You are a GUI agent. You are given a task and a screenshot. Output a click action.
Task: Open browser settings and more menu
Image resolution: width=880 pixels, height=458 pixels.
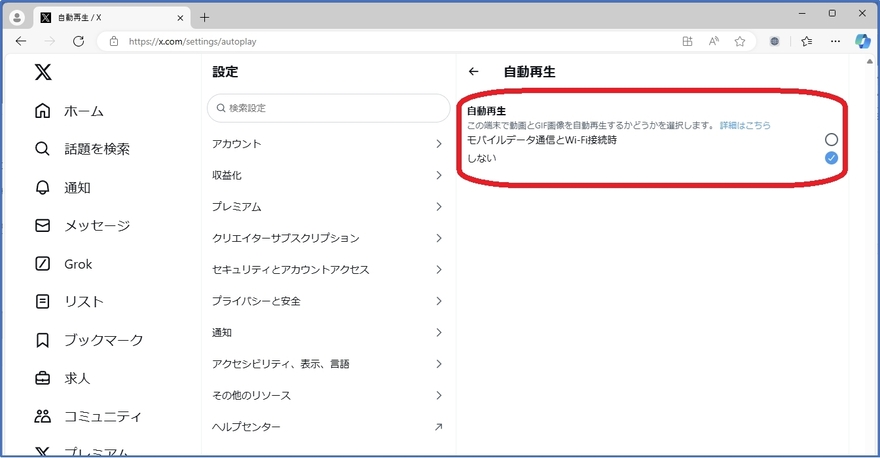pyautogui.click(x=836, y=41)
